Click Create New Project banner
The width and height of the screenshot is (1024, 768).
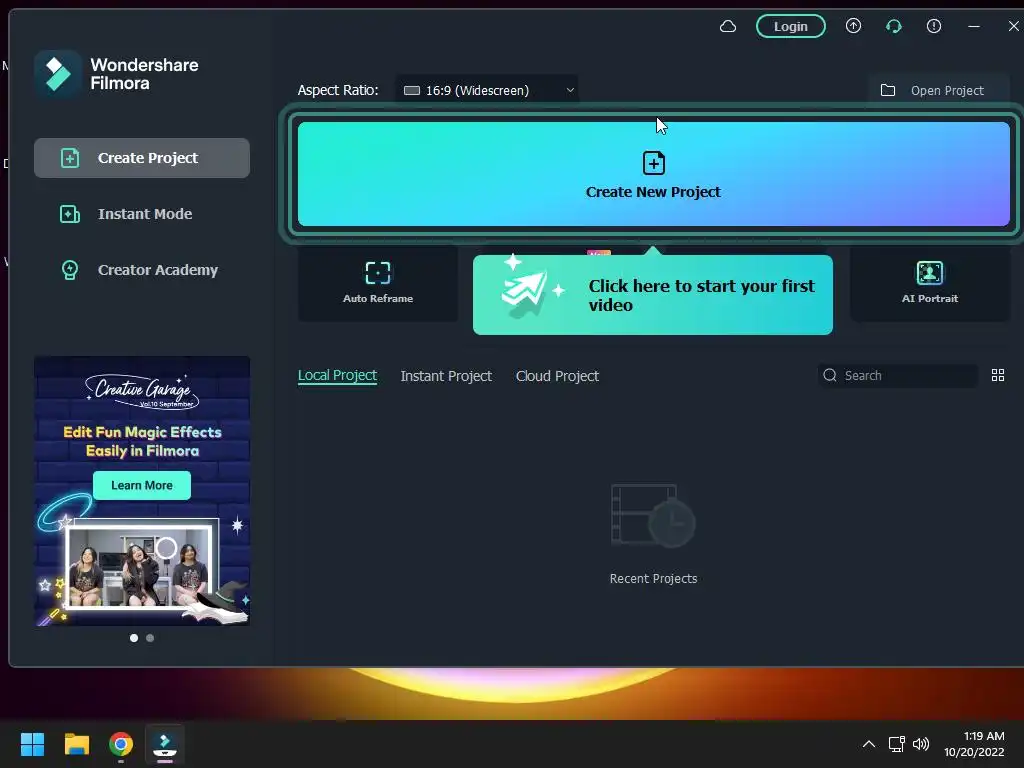(654, 174)
